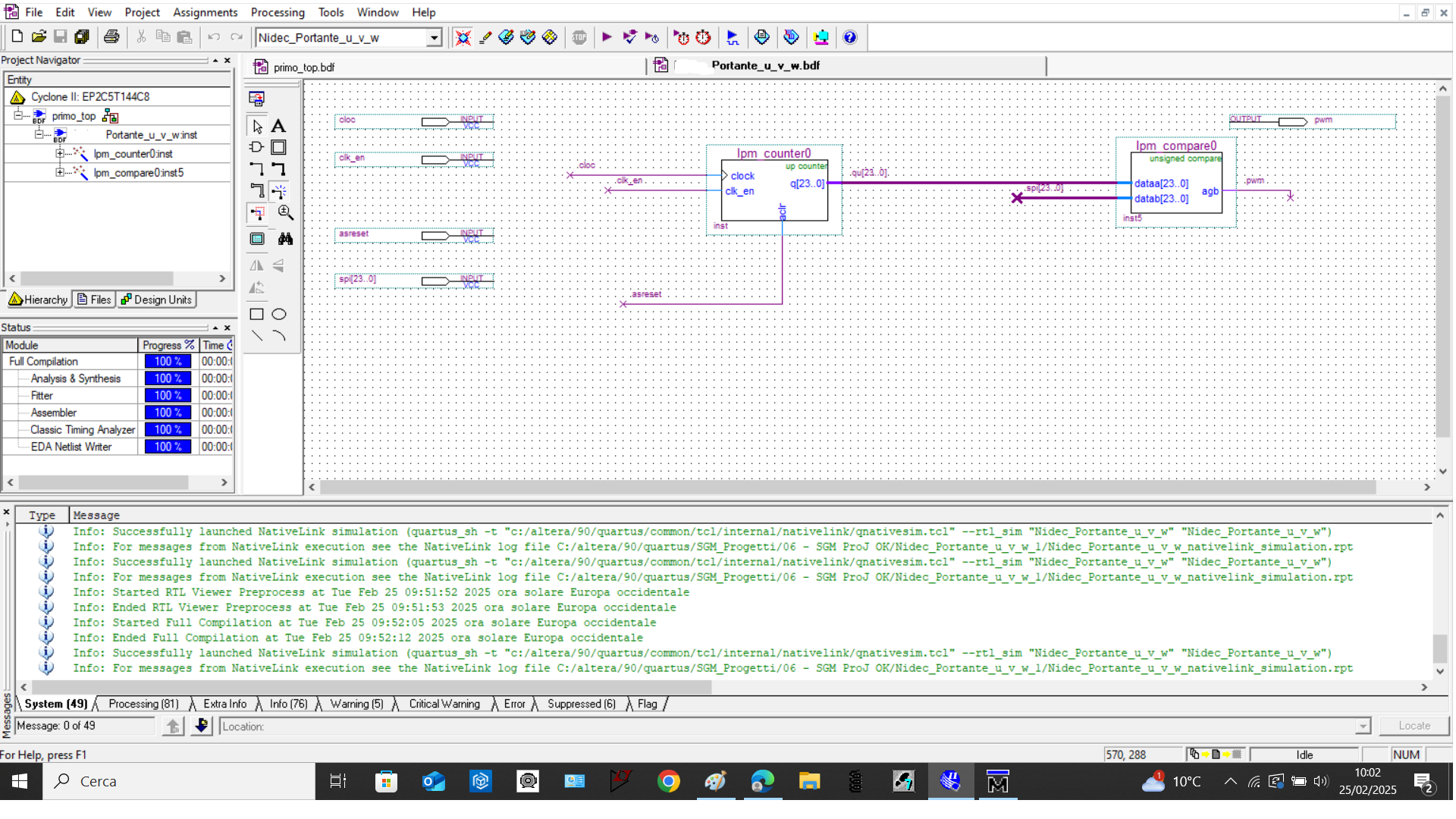Activate the Selection arrow tool
The image size is (1456, 819).
(256, 126)
